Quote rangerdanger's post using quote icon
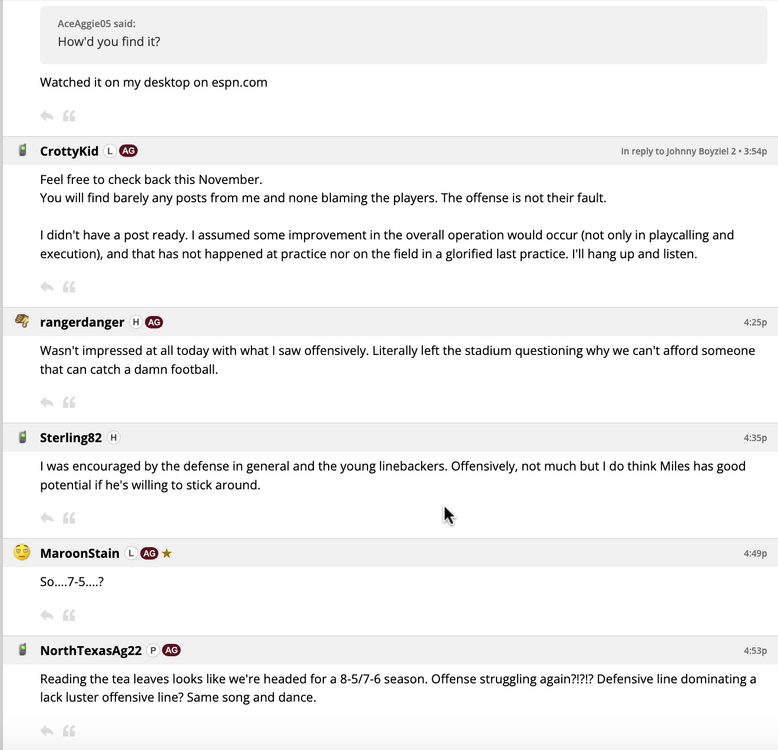Image resolution: width=778 pixels, height=750 pixels. 69,402
